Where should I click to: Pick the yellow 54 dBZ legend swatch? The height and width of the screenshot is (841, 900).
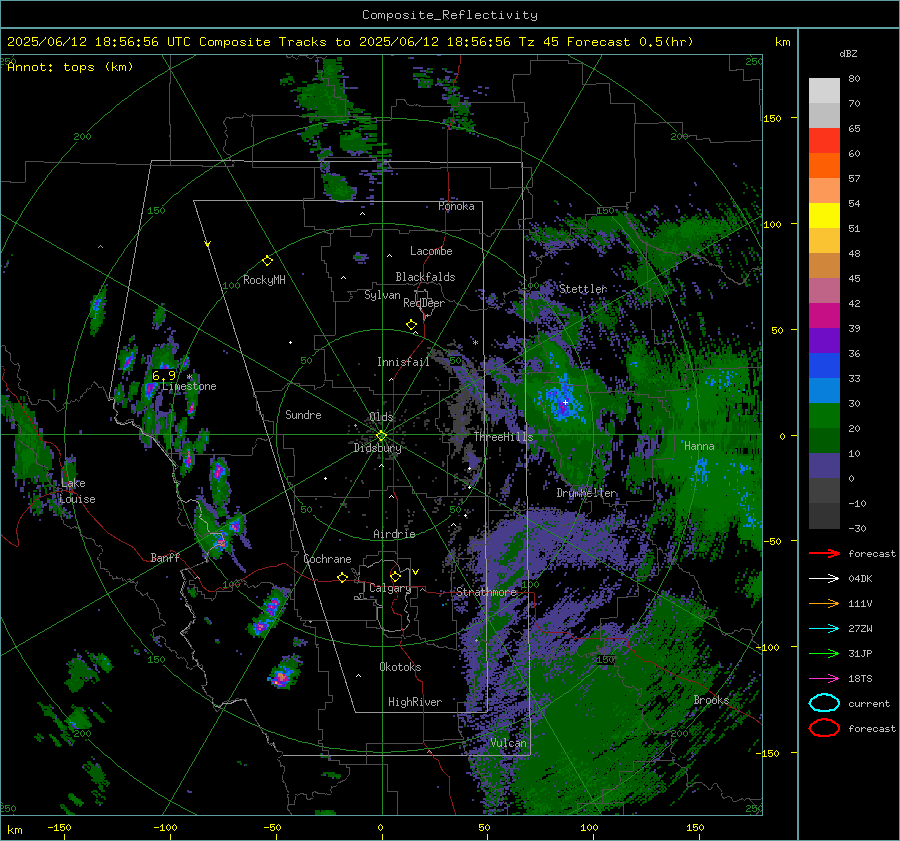[824, 215]
